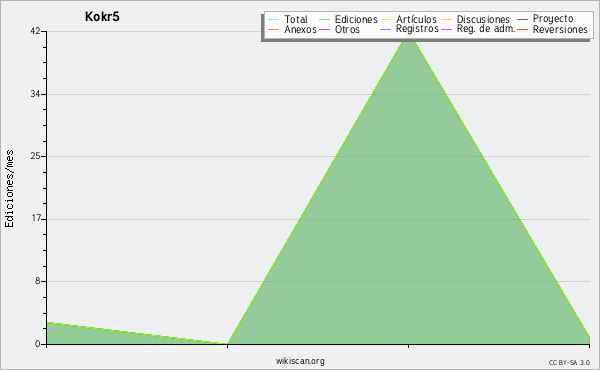600x370 pixels.
Task: Click the yellow Discusiones line swatch
Action: point(447,19)
